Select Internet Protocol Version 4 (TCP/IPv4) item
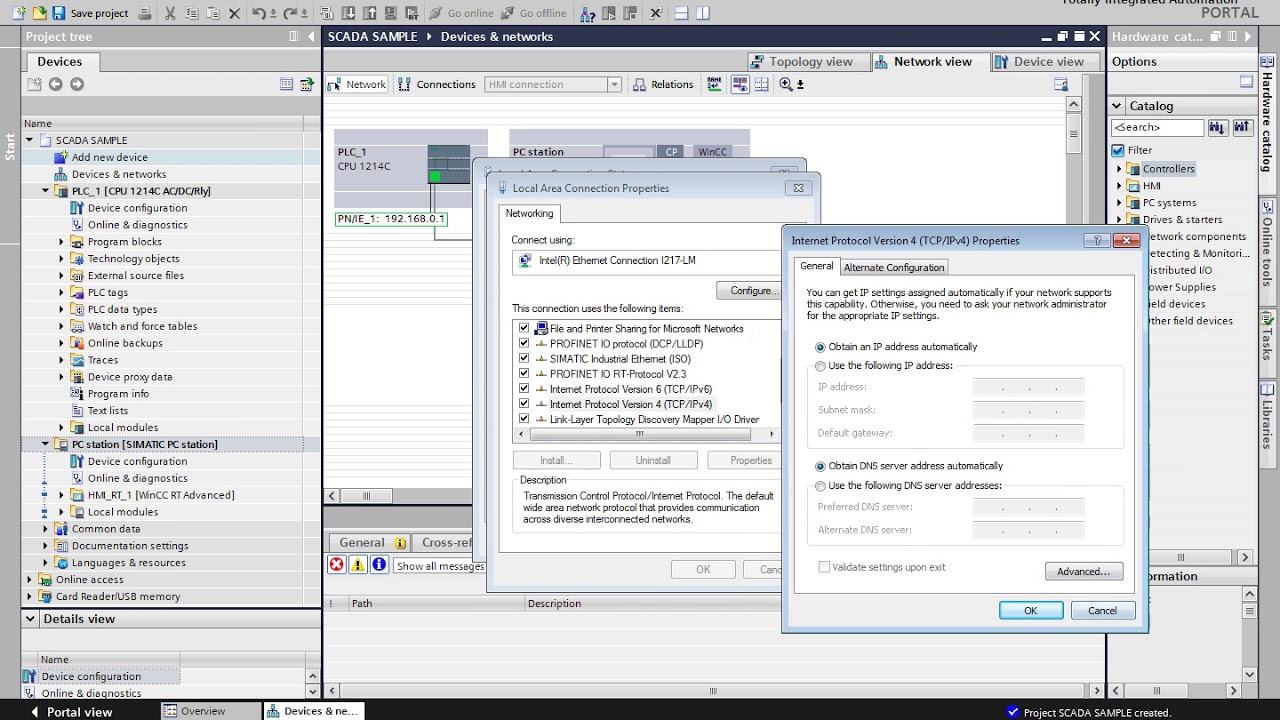The width and height of the screenshot is (1280, 720). pyautogui.click(x=630, y=404)
